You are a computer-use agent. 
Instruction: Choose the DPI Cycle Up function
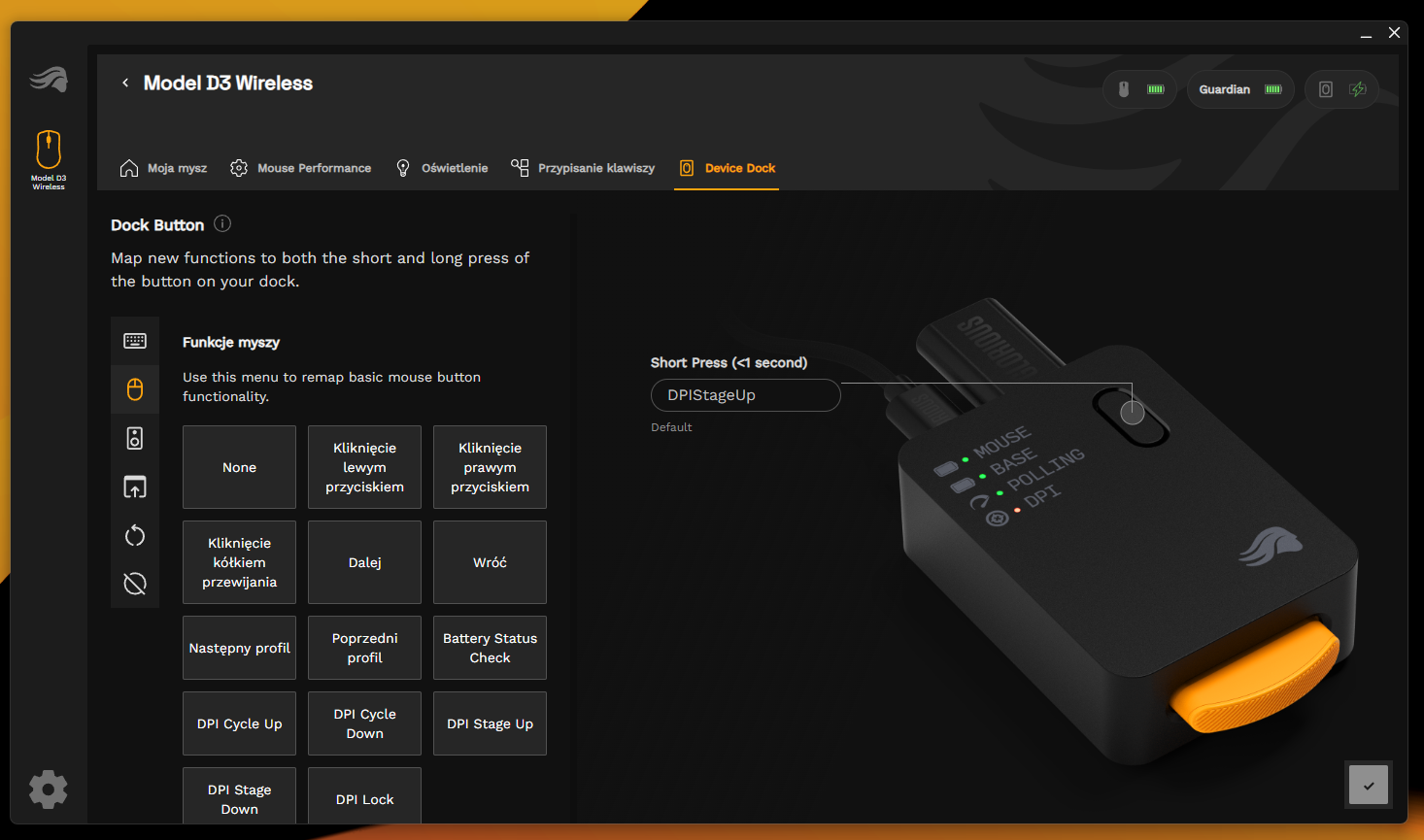point(239,723)
